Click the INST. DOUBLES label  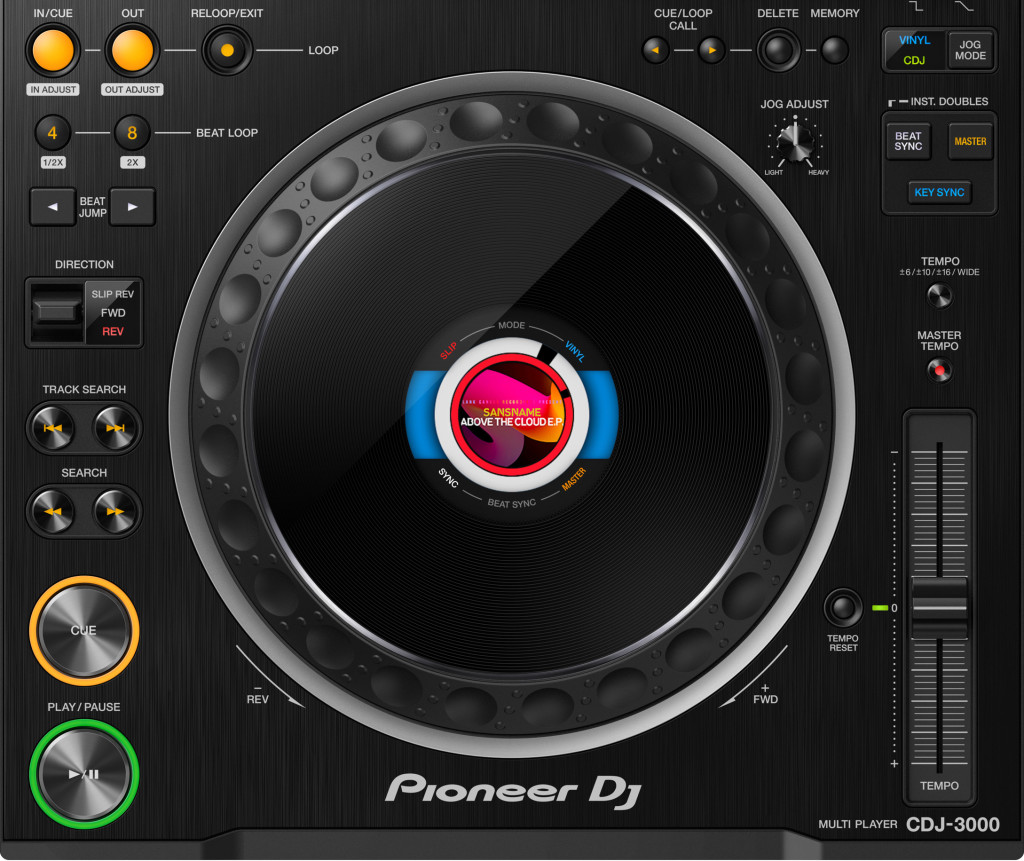[949, 101]
